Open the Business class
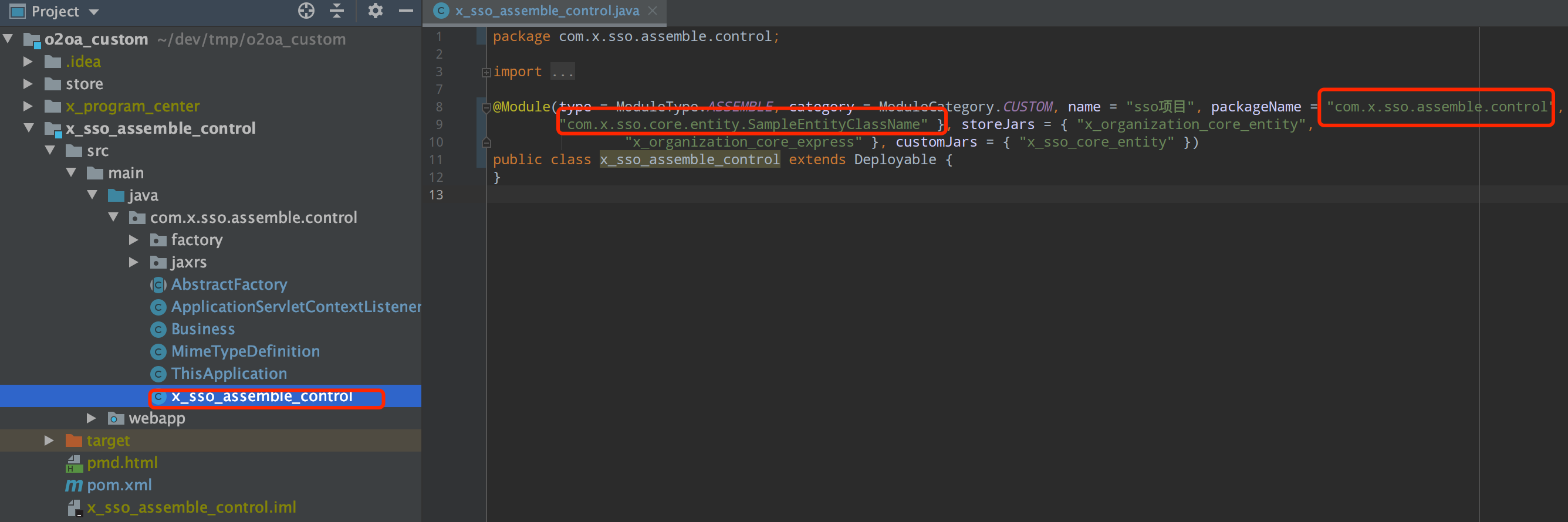This screenshot has height=522, width=1568. coord(202,329)
